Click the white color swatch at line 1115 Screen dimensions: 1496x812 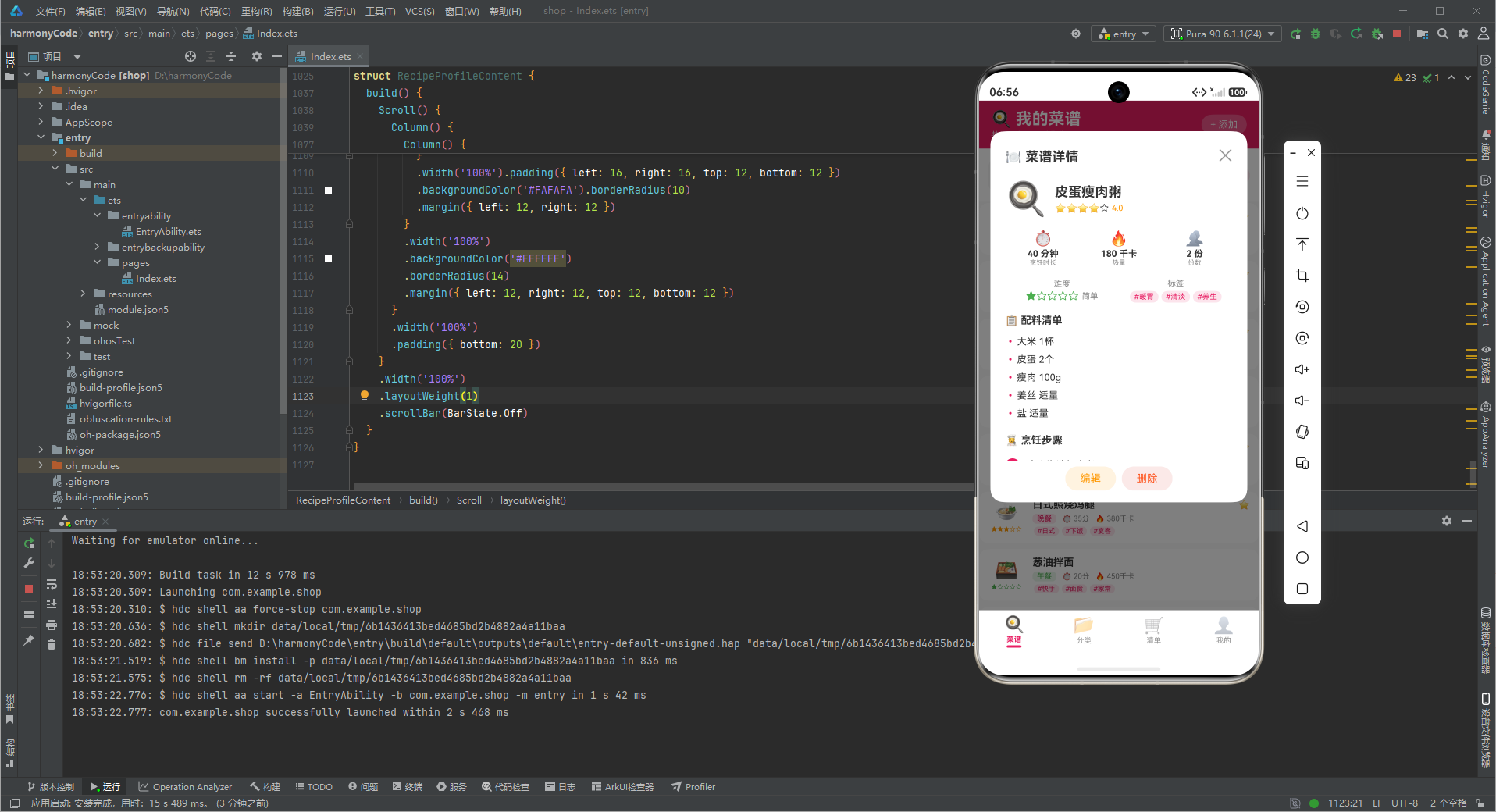[x=328, y=258]
